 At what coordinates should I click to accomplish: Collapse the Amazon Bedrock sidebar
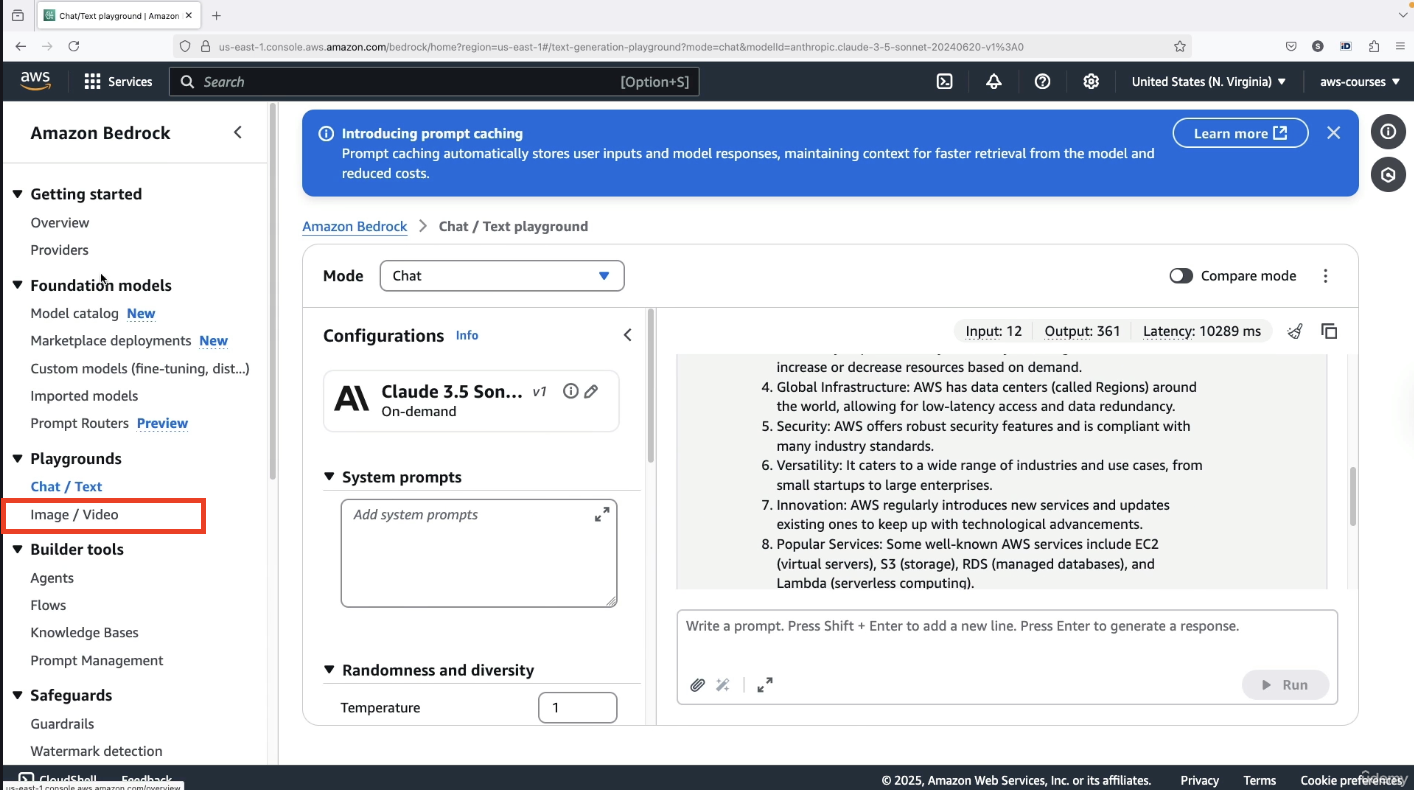[237, 132]
